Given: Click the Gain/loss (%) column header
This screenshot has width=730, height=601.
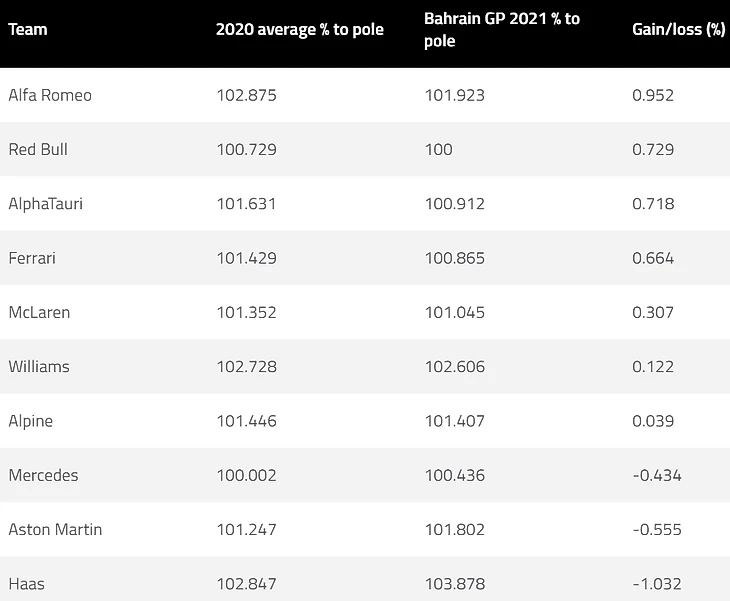Looking at the screenshot, I should pos(678,29).
